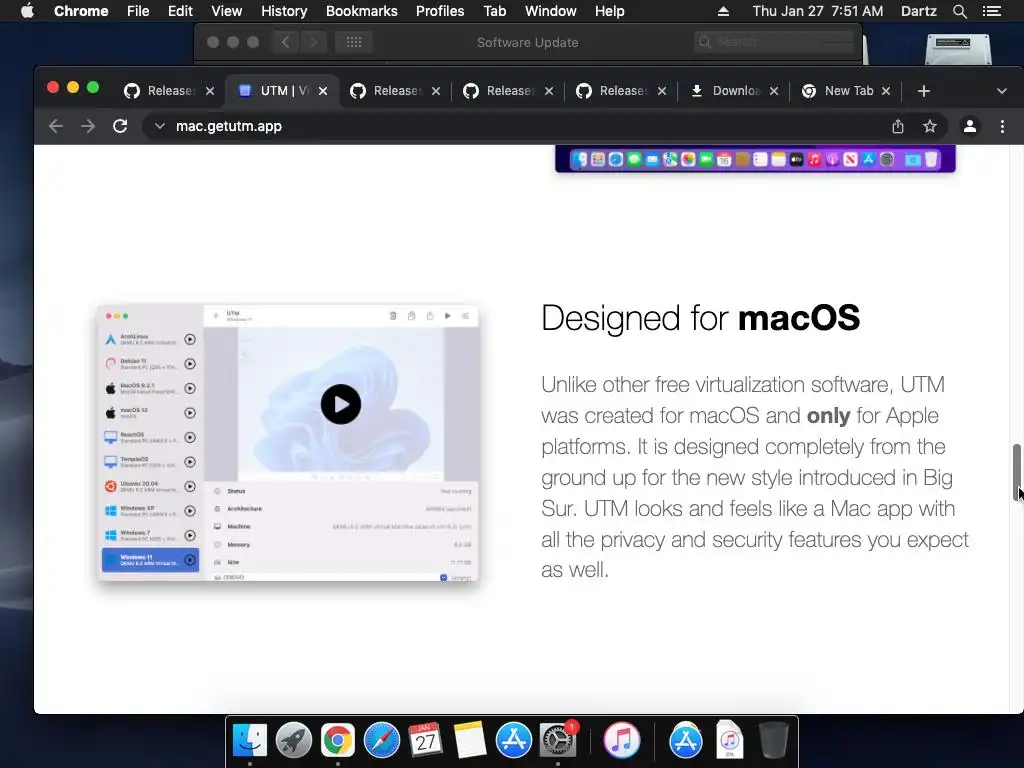Go back to previous page
Viewport: 1024px width, 768px height.
point(56,126)
